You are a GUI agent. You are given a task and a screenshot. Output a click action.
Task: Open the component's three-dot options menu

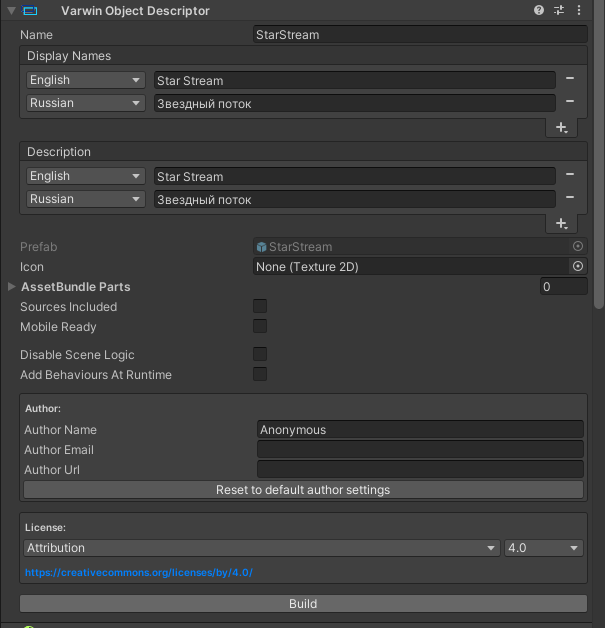tap(577, 10)
